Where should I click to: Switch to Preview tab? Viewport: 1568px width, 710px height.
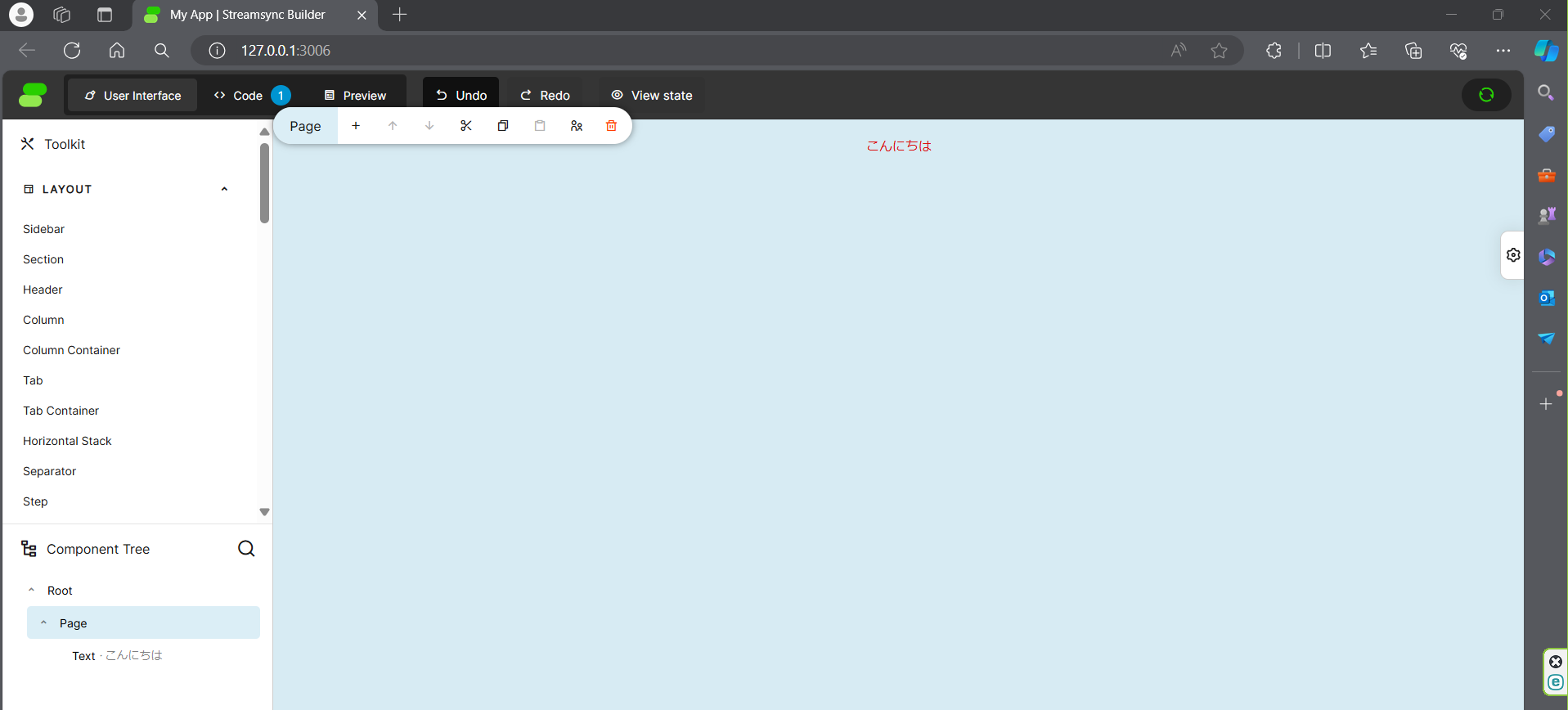[355, 96]
